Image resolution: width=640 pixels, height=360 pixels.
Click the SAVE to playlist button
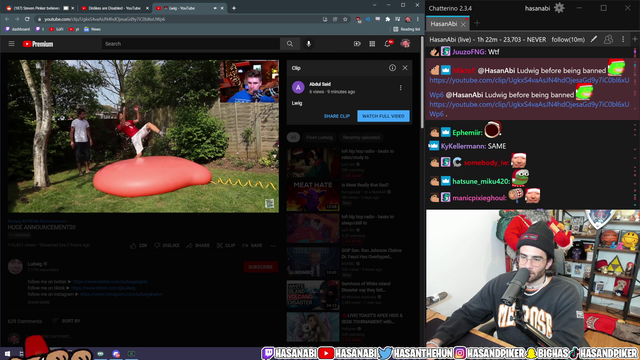click(x=252, y=245)
